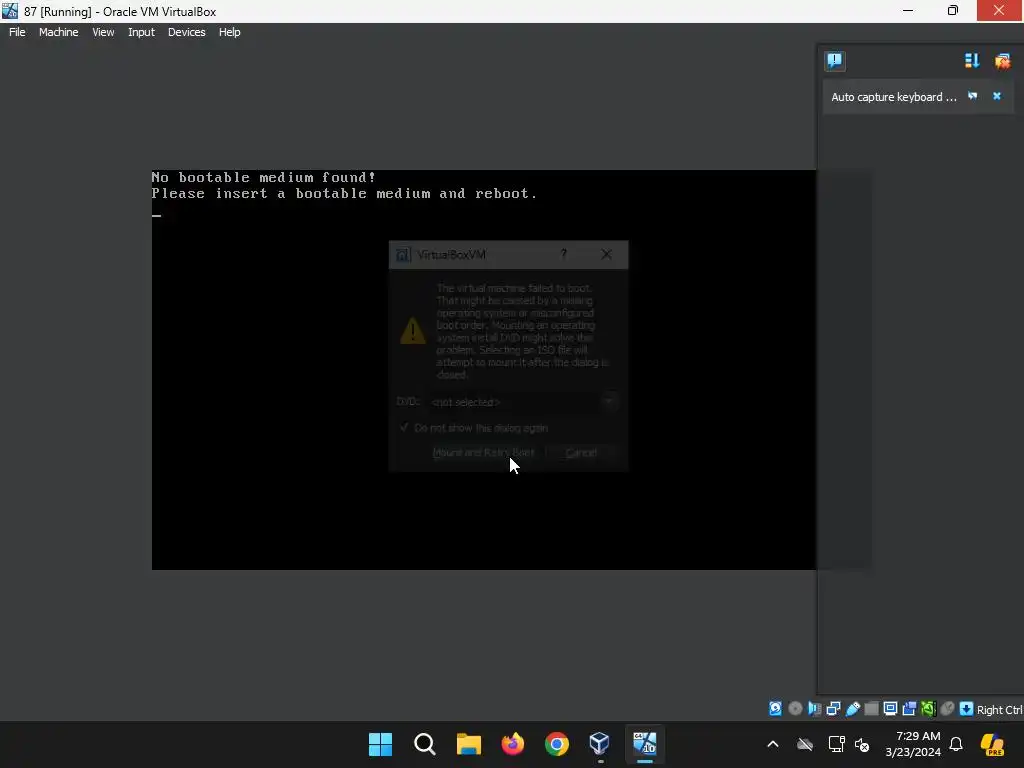This screenshot has width=1024, height=768.
Task: Dismiss the Auto capture keyboard notification
Action: click(x=997, y=96)
